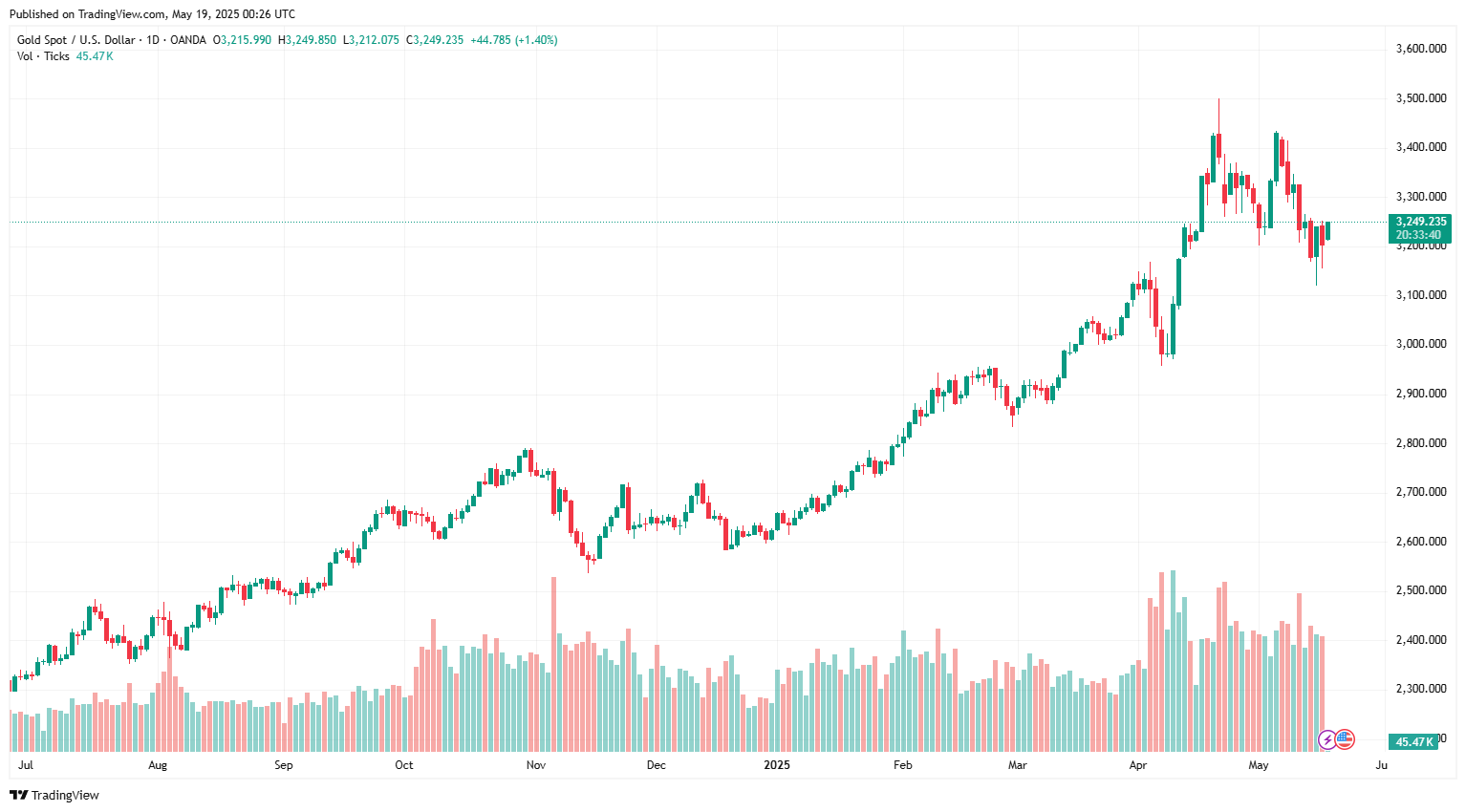The height and width of the screenshot is (812, 1466).
Task: Click the high value 3,249.850 in the legend
Action: 311,40
